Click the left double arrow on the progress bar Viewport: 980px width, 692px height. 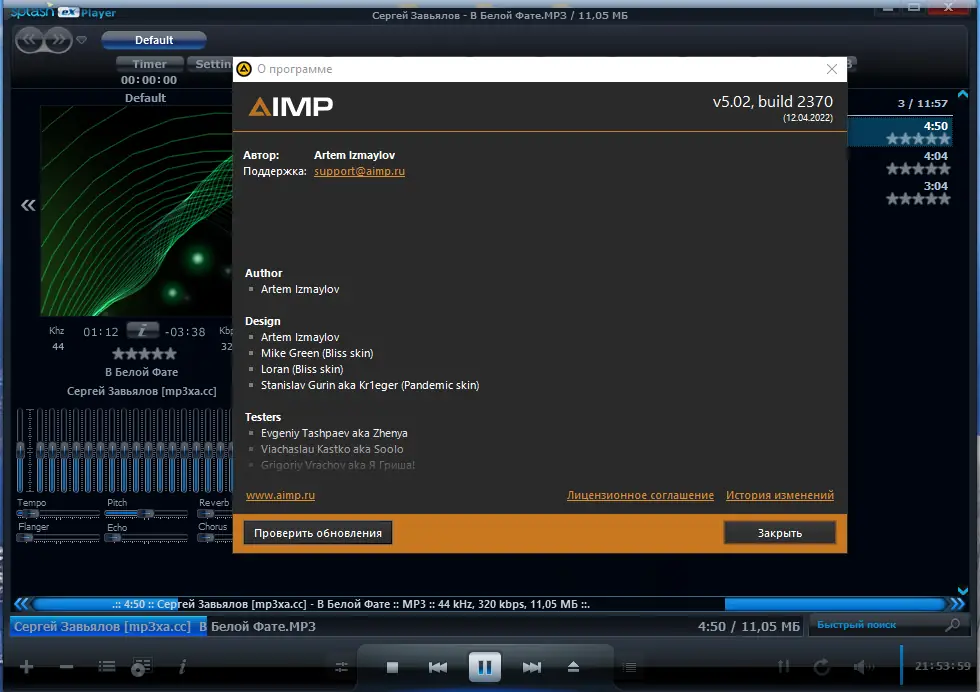(21, 604)
